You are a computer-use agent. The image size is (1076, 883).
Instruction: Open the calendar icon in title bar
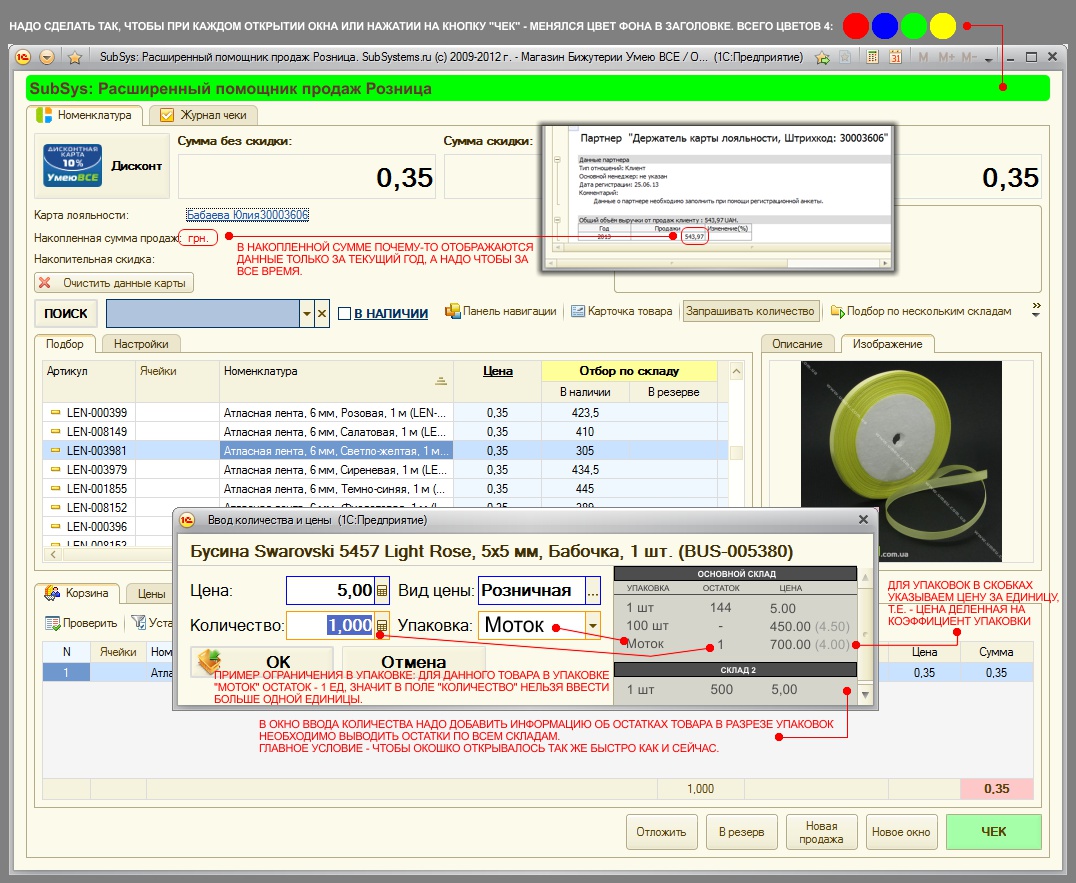pos(896,57)
